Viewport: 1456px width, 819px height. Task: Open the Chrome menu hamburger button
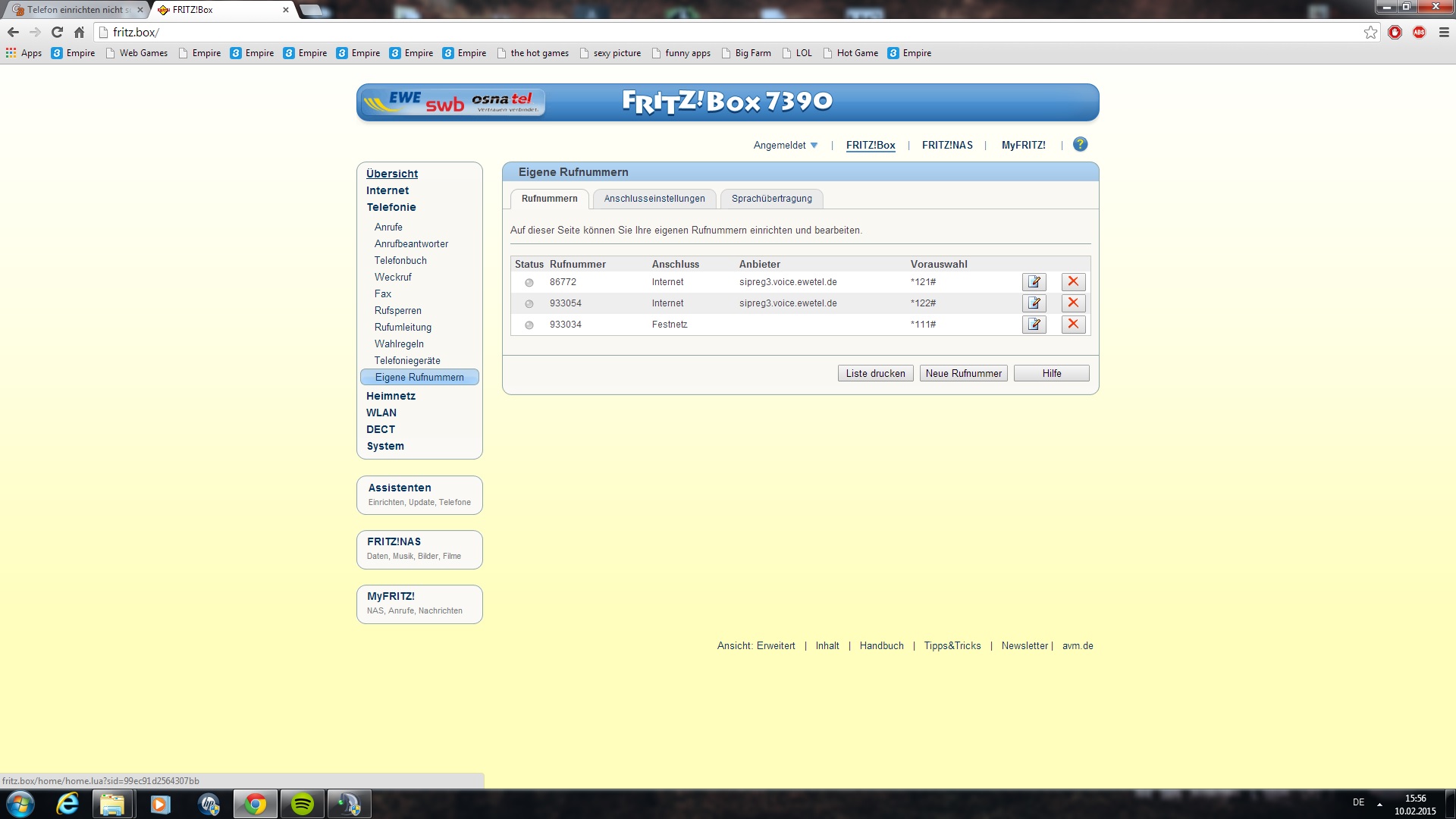click(x=1444, y=33)
